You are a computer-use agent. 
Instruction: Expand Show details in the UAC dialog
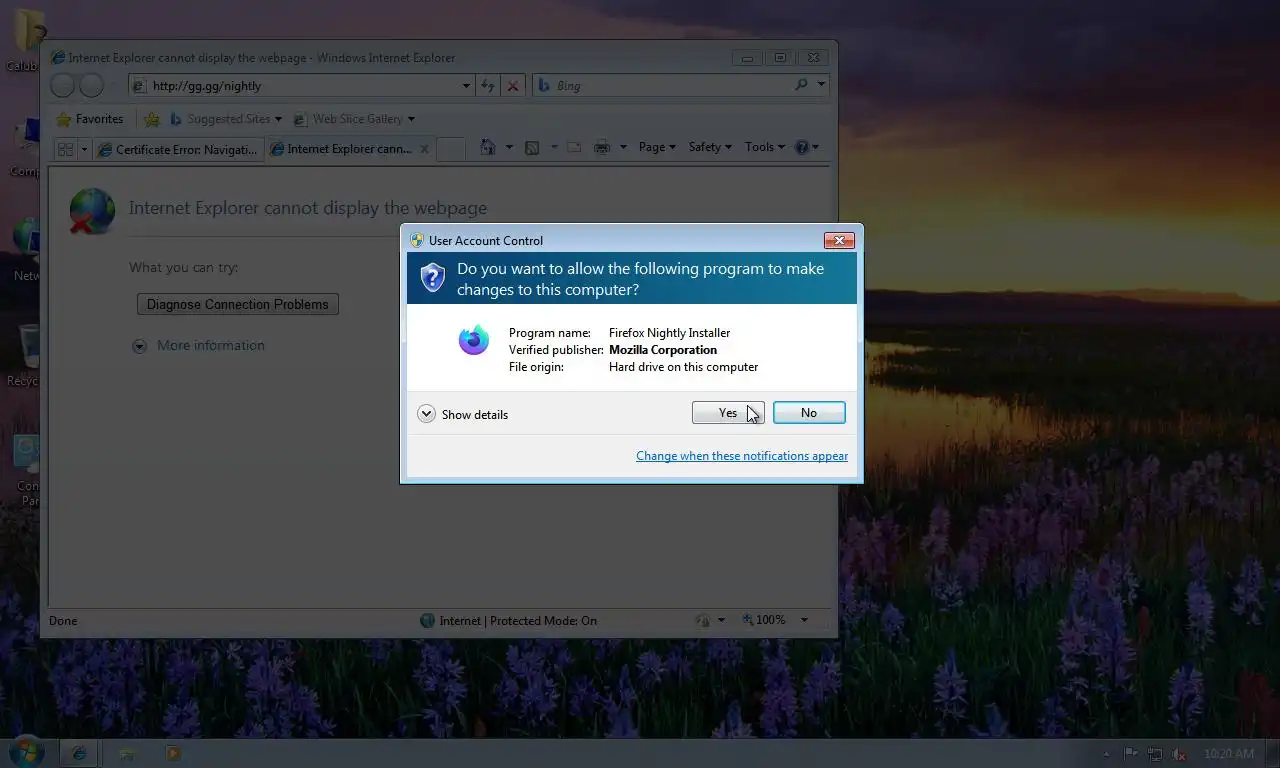(x=463, y=414)
